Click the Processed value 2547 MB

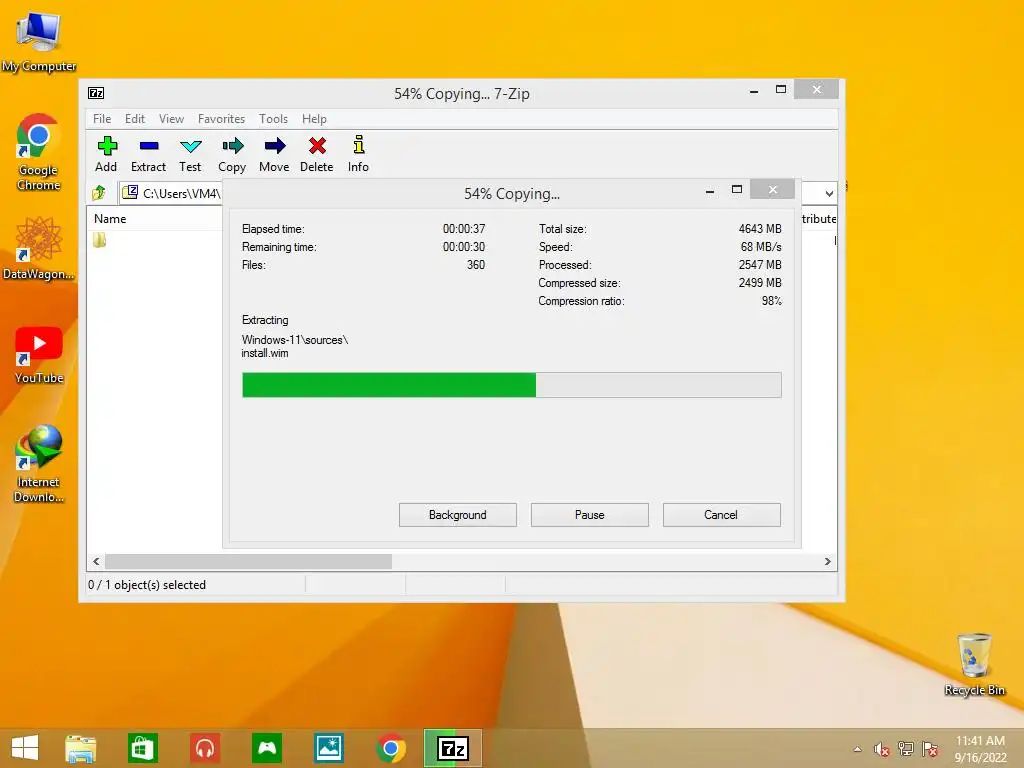[760, 265]
